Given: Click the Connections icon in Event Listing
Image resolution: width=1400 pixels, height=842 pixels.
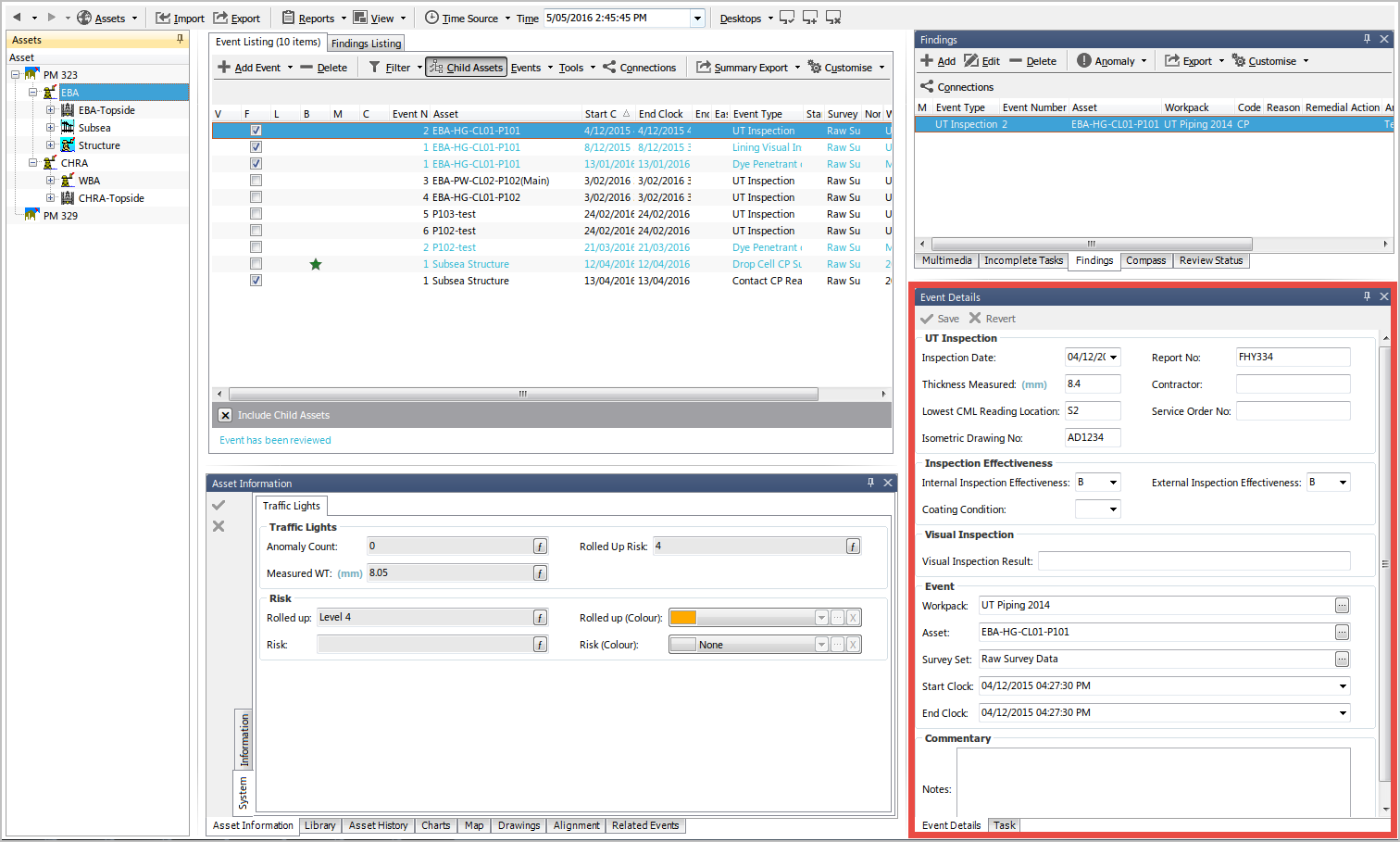Looking at the screenshot, I should [609, 68].
